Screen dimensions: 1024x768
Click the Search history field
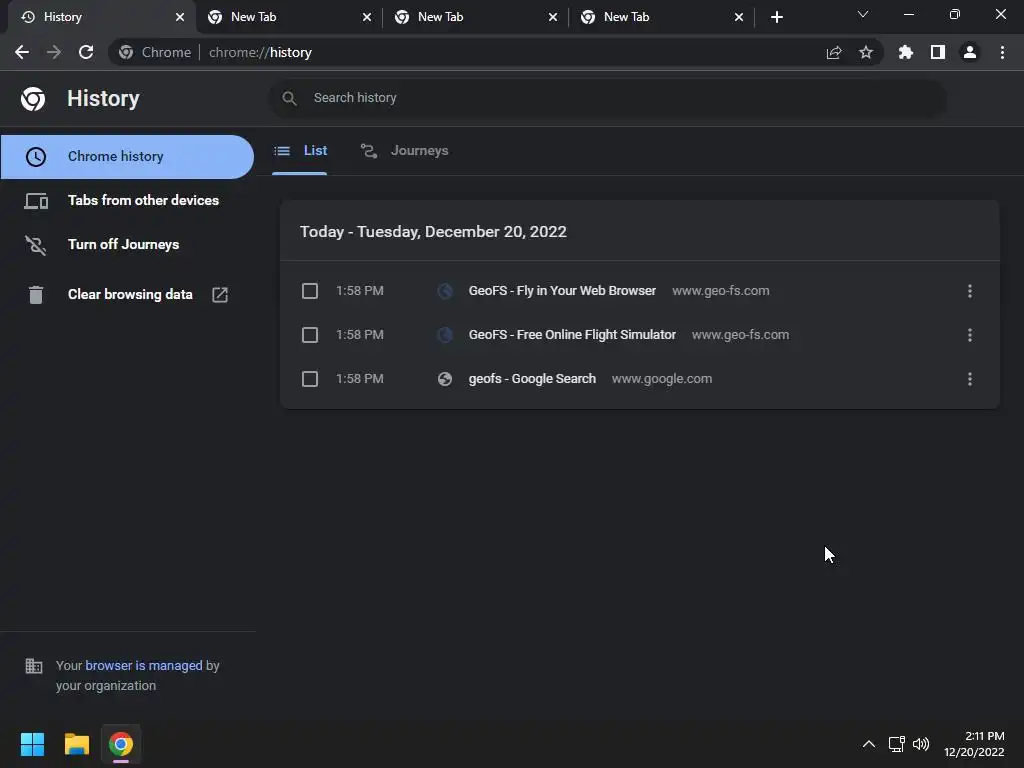(607, 98)
